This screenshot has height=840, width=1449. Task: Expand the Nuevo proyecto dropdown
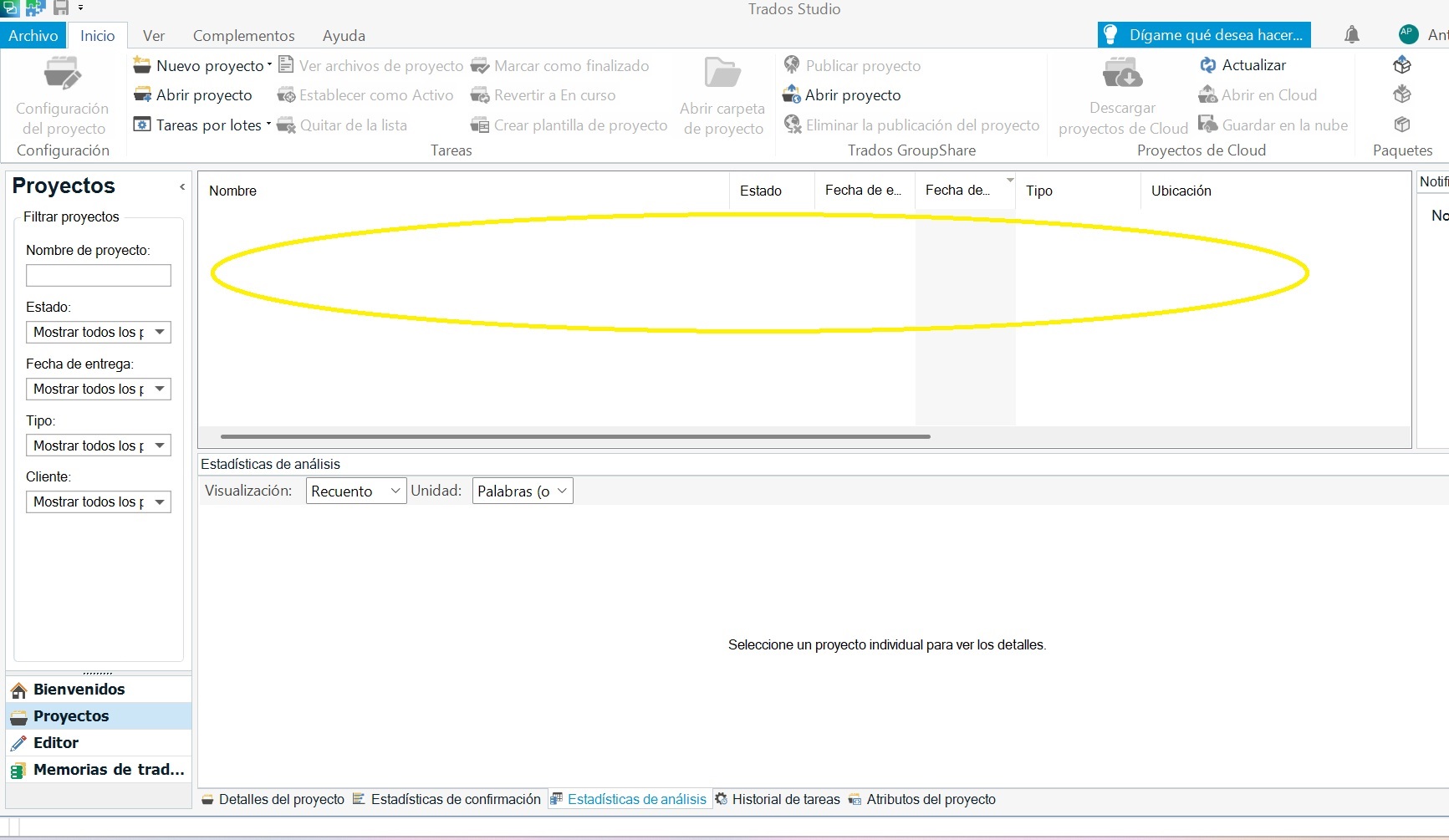point(269,65)
